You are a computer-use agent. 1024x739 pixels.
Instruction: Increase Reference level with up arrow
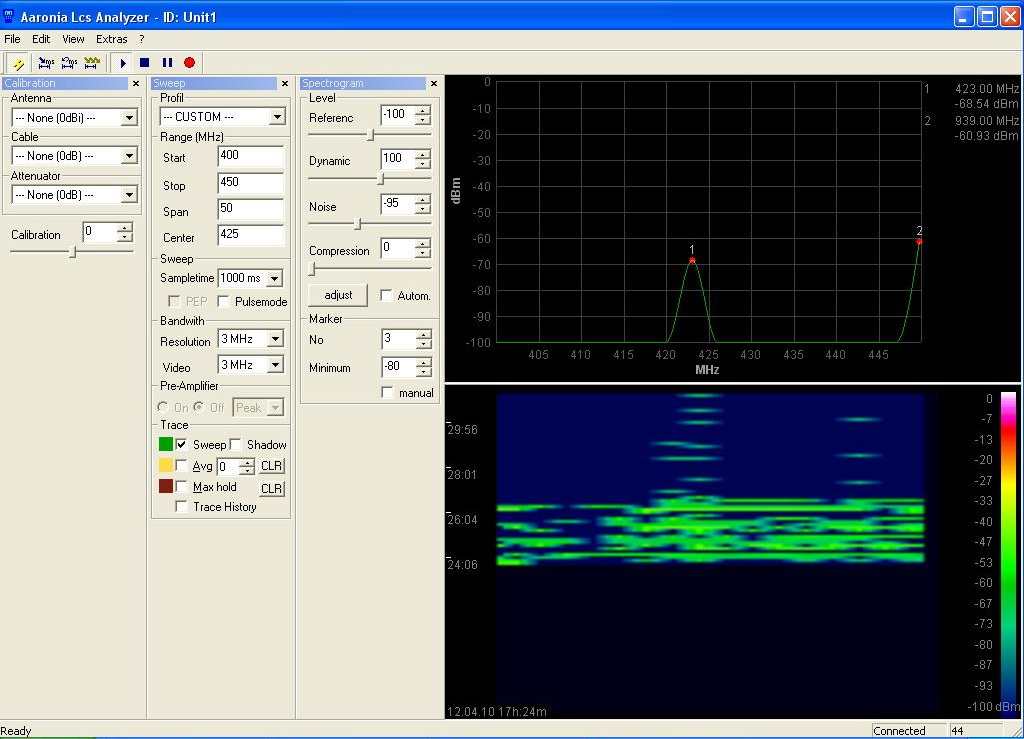[423, 110]
